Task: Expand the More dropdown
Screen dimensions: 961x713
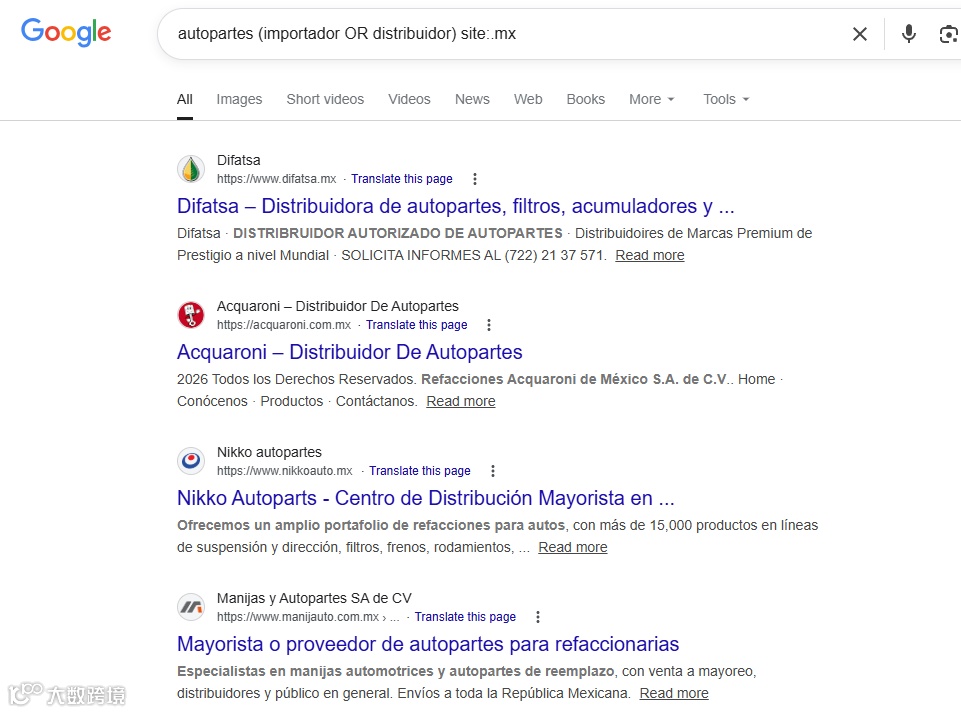Action: [x=651, y=99]
